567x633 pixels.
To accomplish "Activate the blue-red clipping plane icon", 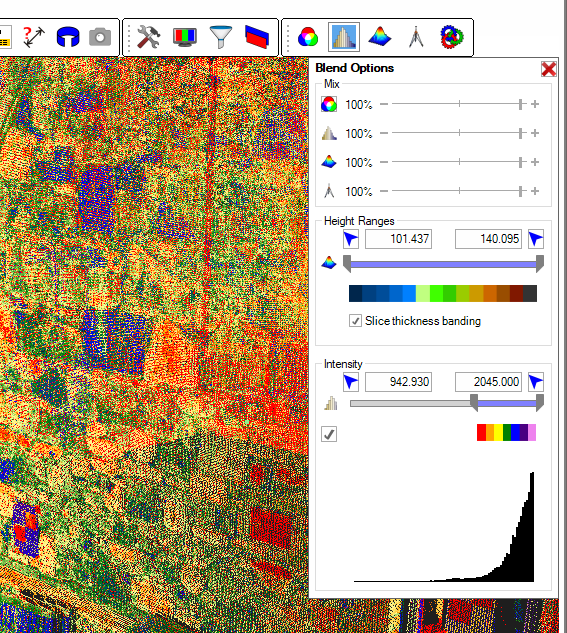I will click(257, 37).
